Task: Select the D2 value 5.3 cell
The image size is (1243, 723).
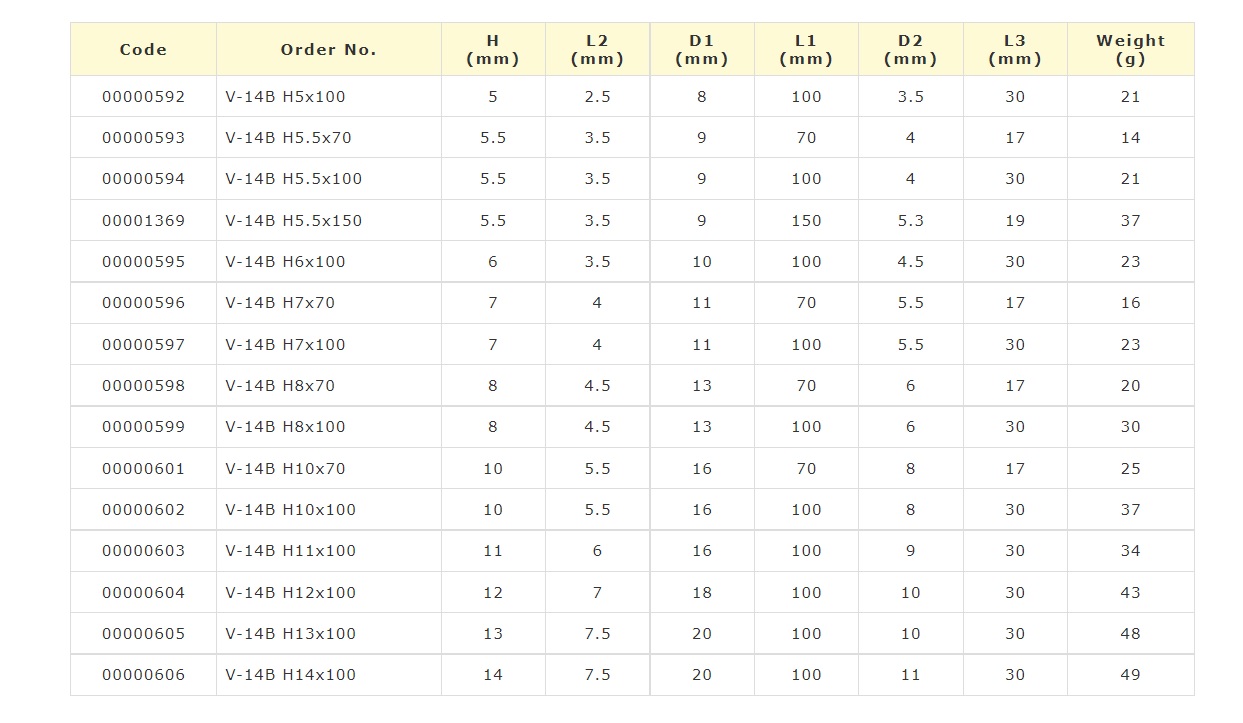Action: [x=910, y=221]
